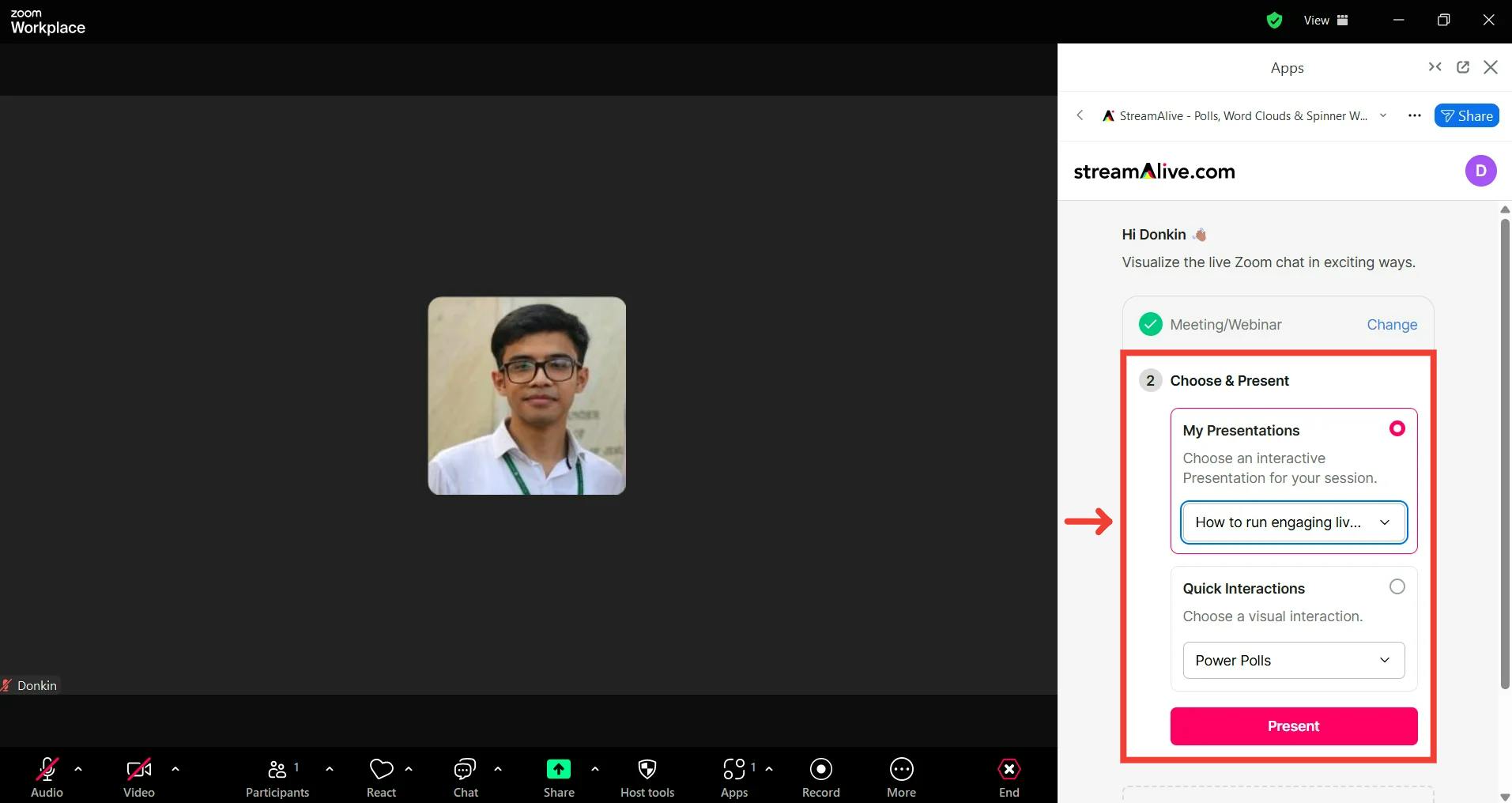
Task: Select the Quick Interactions radio button
Action: pyautogui.click(x=1397, y=586)
